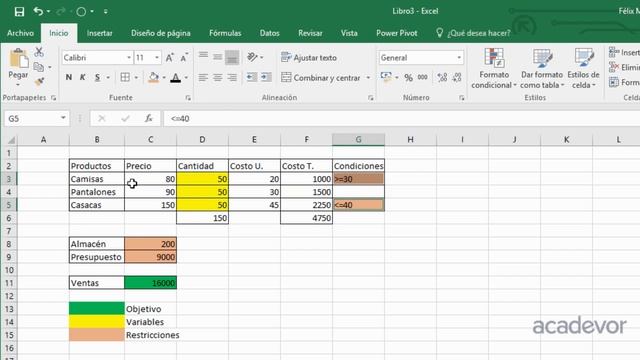Center text horizontally
640x360 pixels.
[x=218, y=77]
